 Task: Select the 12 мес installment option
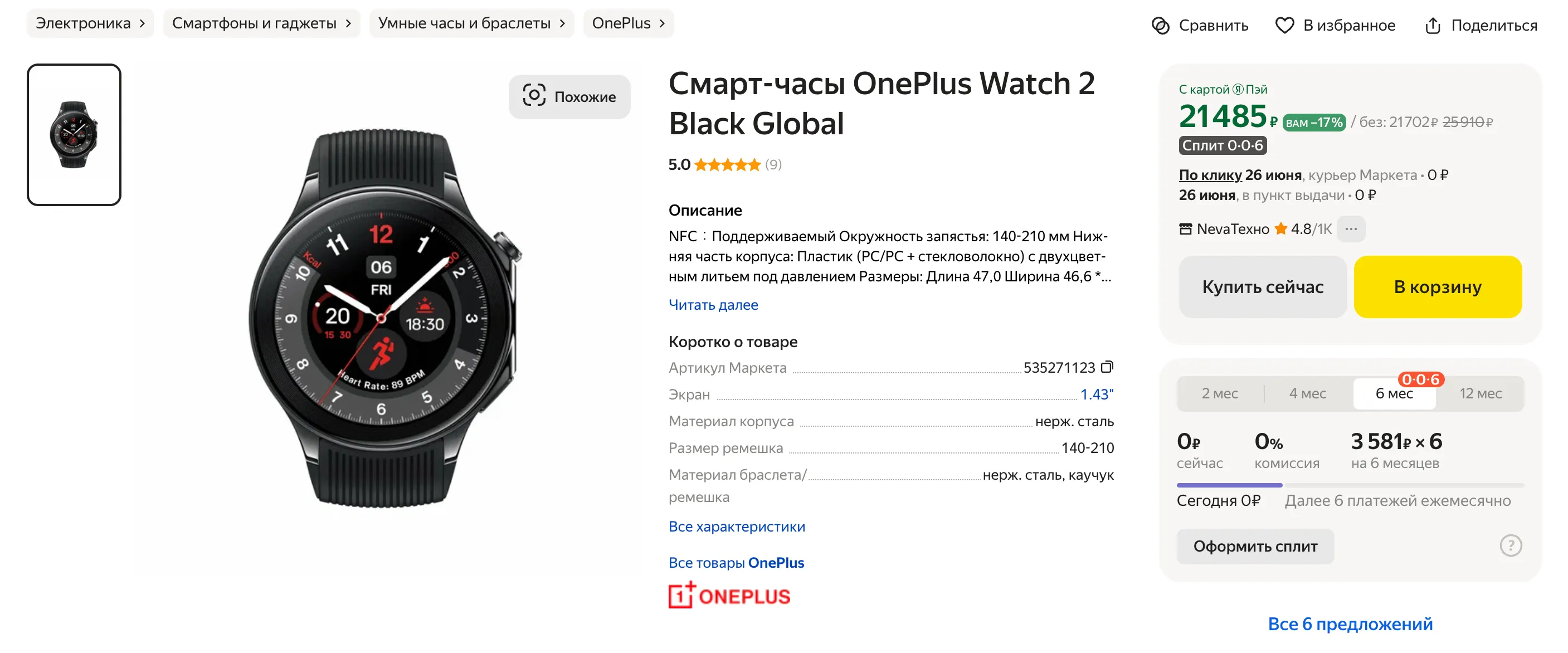[1480, 394]
